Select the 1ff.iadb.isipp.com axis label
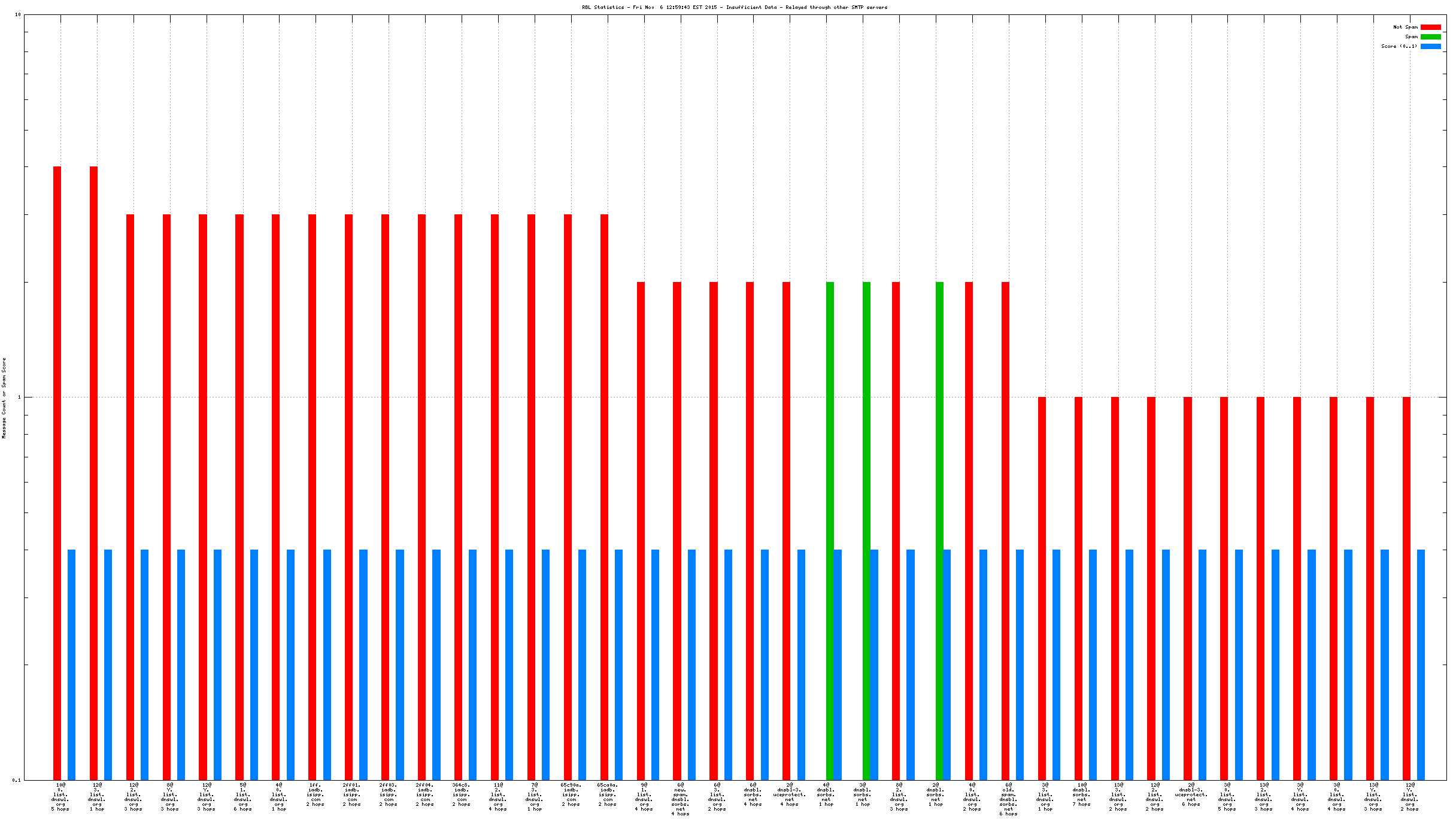This screenshot has height=819, width=1456. pyautogui.click(x=316, y=794)
